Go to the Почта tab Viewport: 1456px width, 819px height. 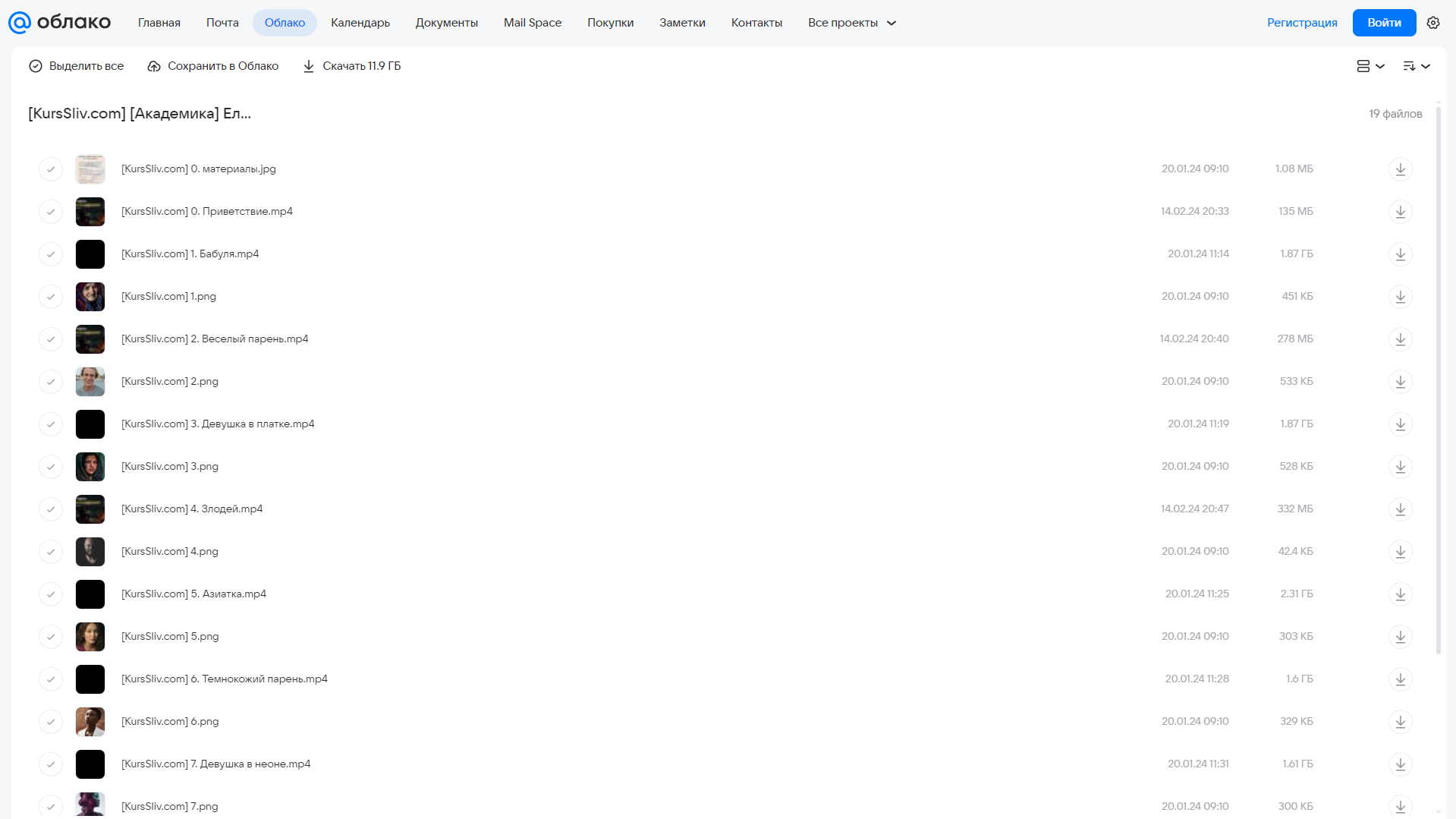(x=222, y=23)
